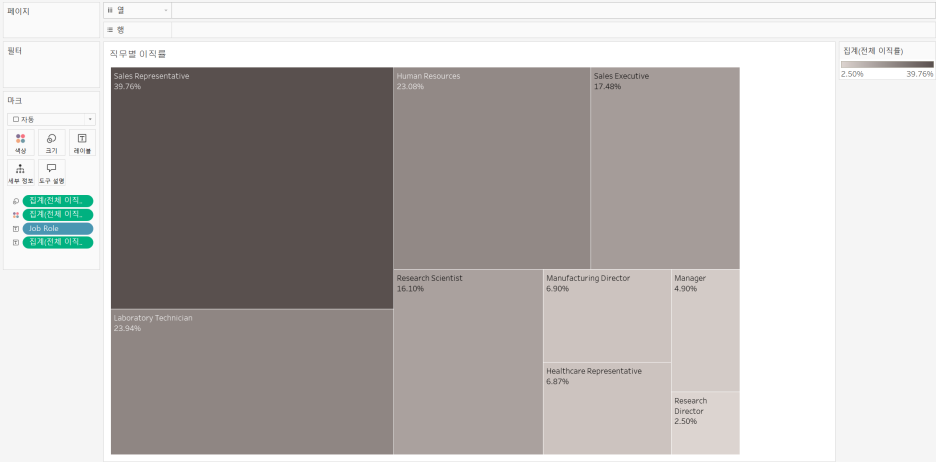Click the legend maximum value 39.76%

(x=919, y=74)
